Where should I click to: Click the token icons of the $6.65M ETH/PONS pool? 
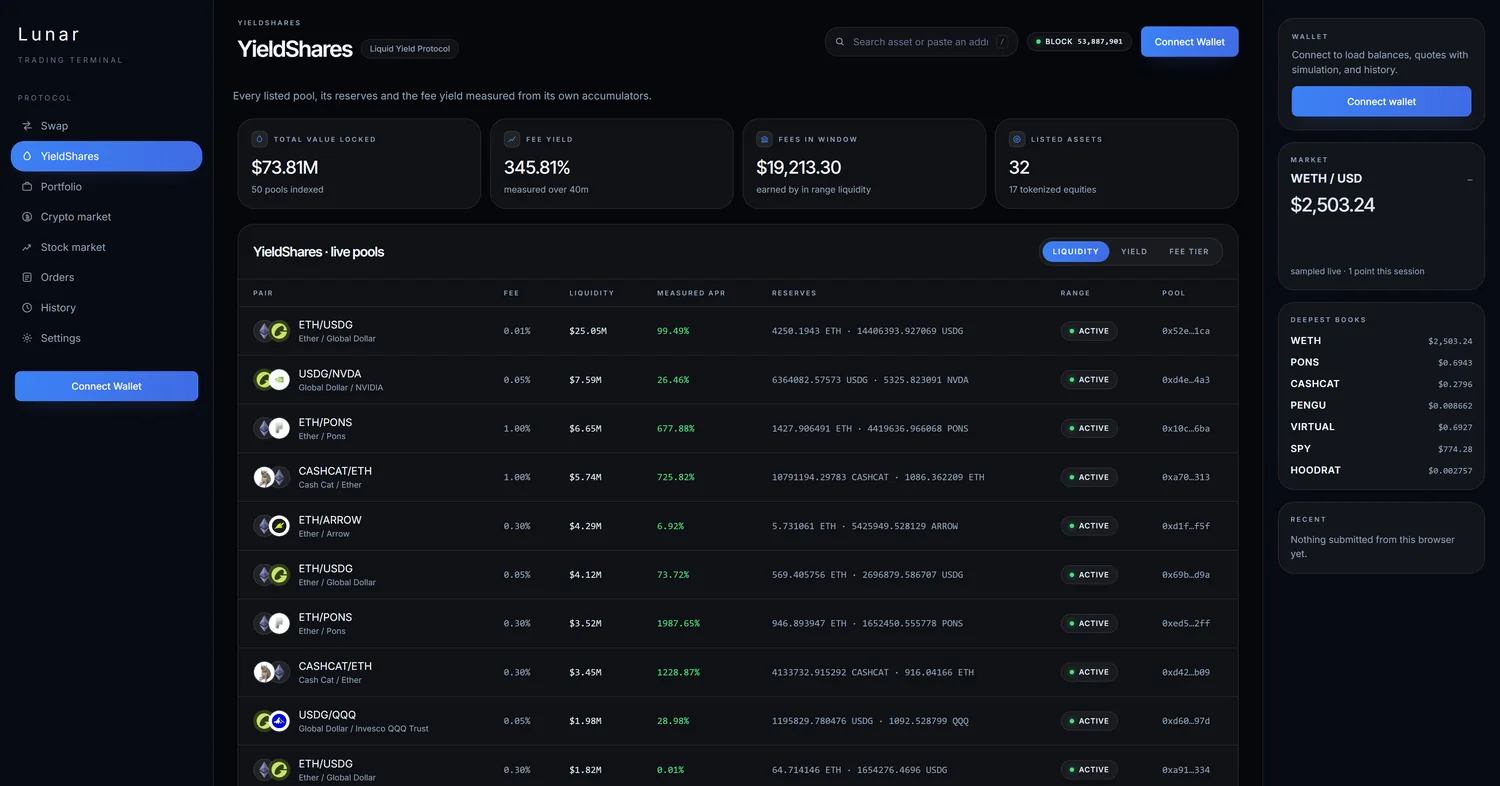point(271,428)
